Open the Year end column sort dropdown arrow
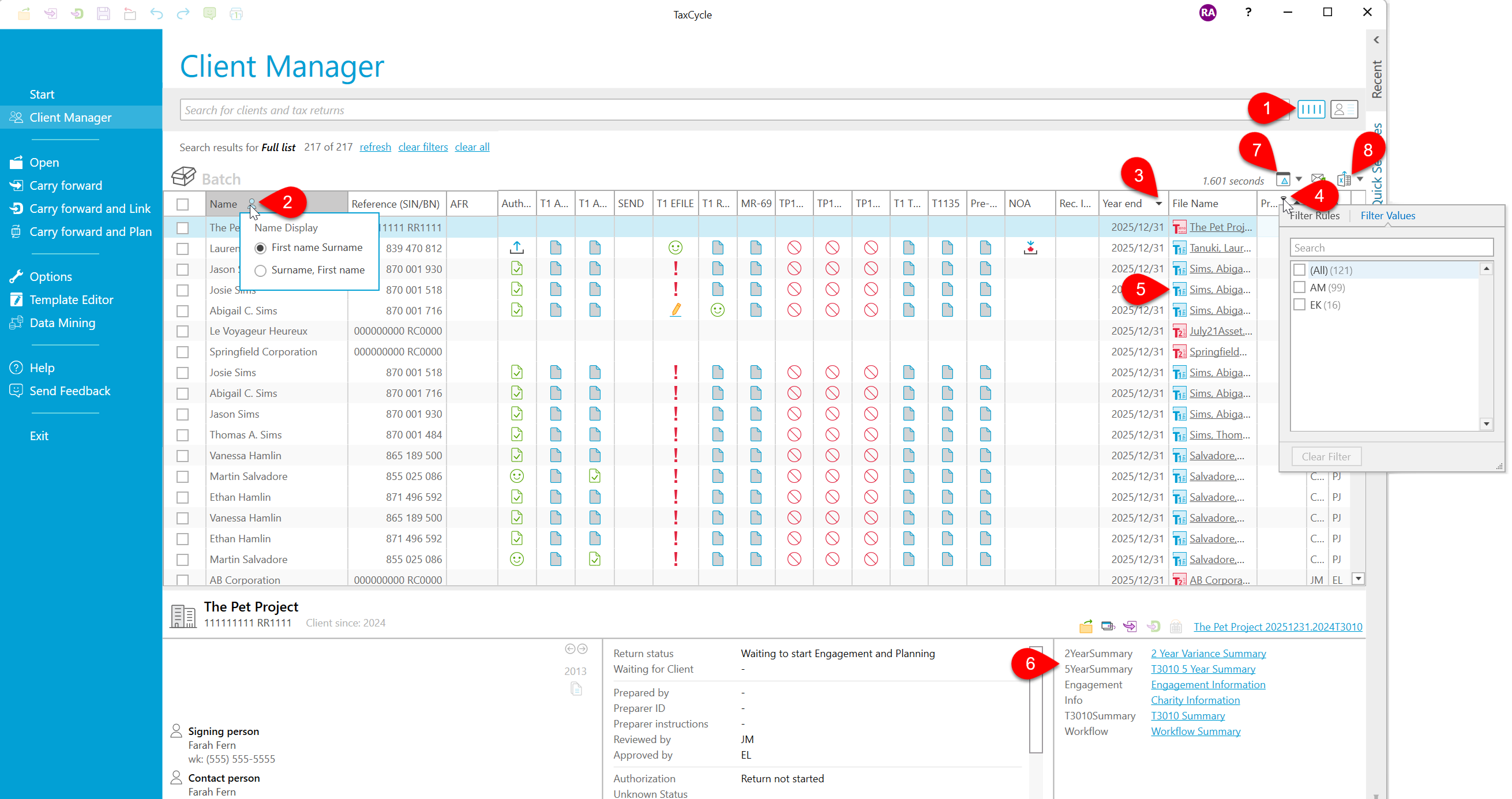Image resolution: width=1512 pixels, height=799 pixels. click(1158, 204)
